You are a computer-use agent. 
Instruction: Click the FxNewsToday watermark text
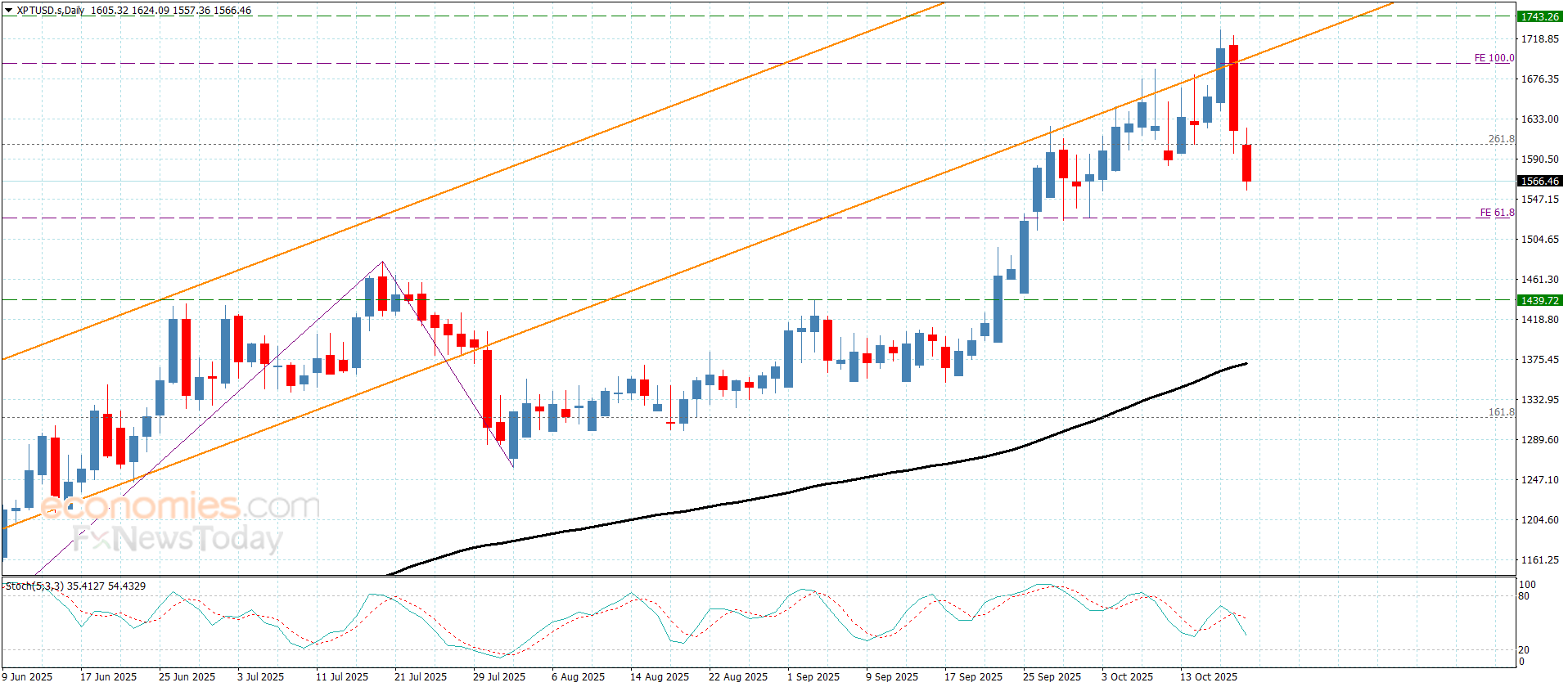tap(178, 539)
